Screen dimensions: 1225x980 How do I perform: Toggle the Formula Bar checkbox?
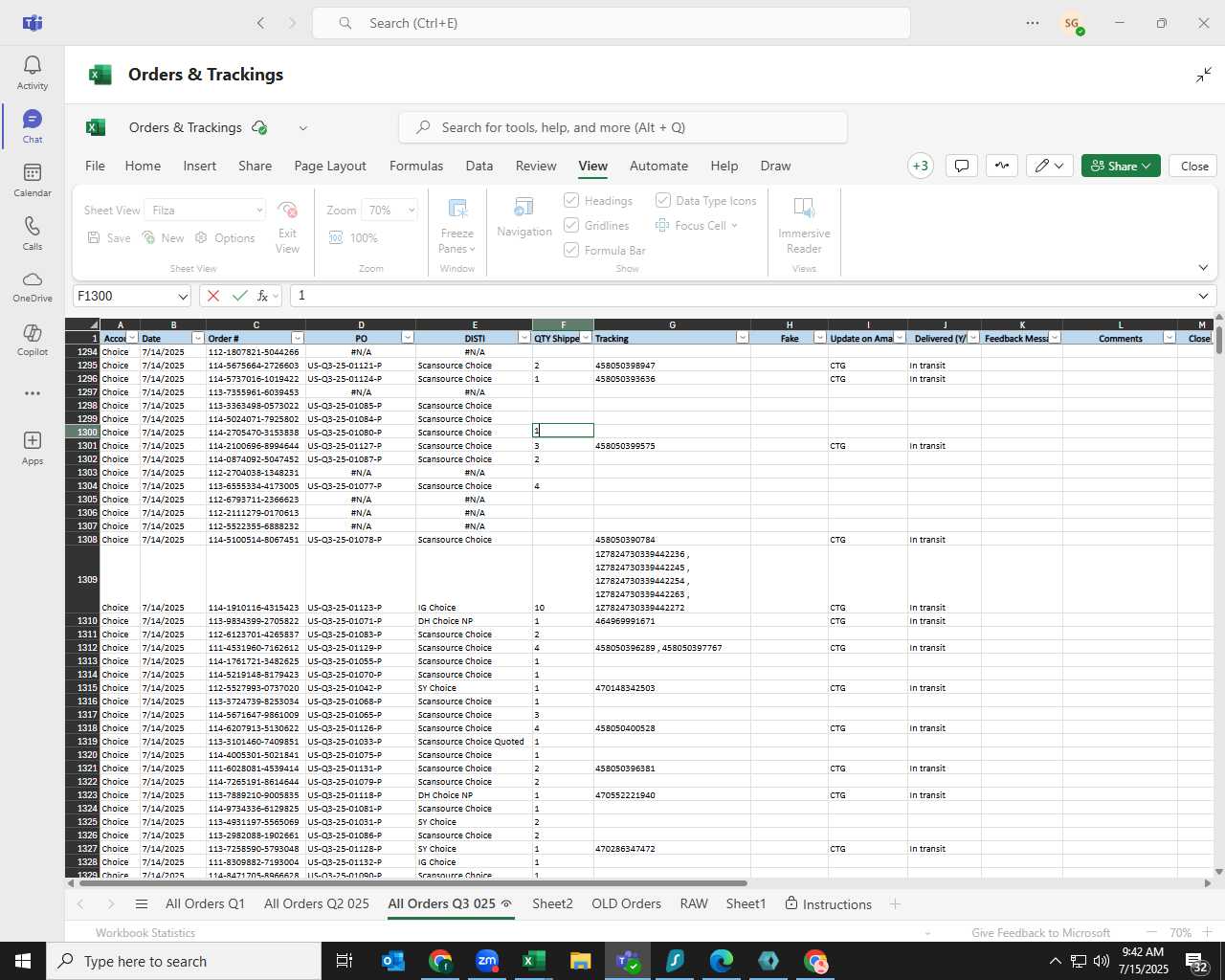tap(571, 250)
